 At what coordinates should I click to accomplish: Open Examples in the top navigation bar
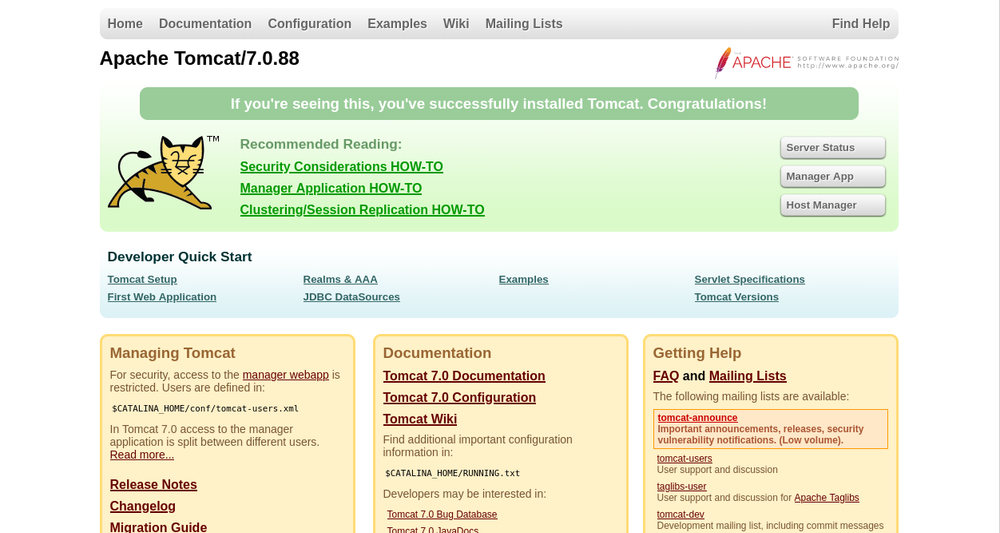397,24
